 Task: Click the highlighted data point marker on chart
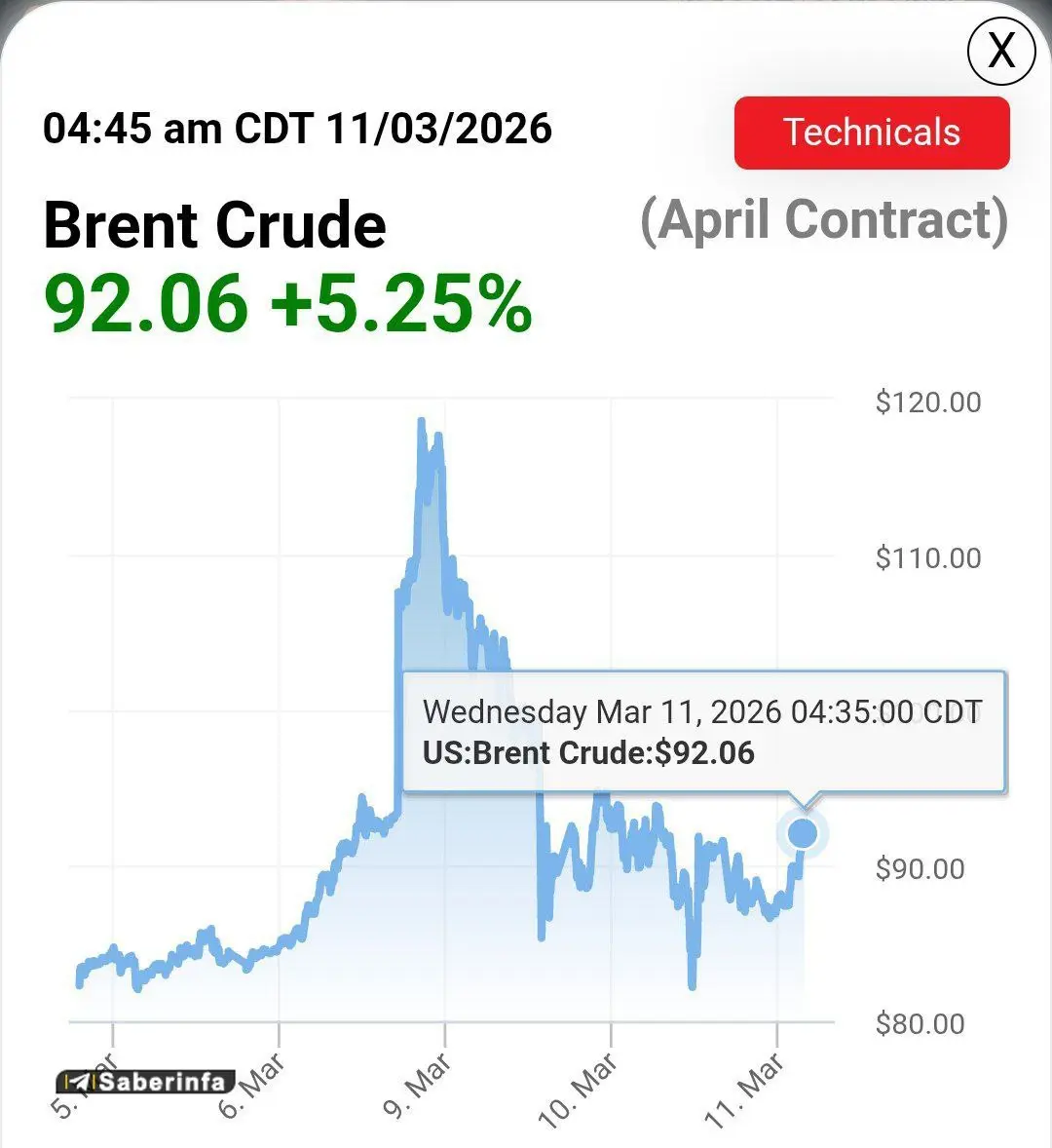[803, 833]
